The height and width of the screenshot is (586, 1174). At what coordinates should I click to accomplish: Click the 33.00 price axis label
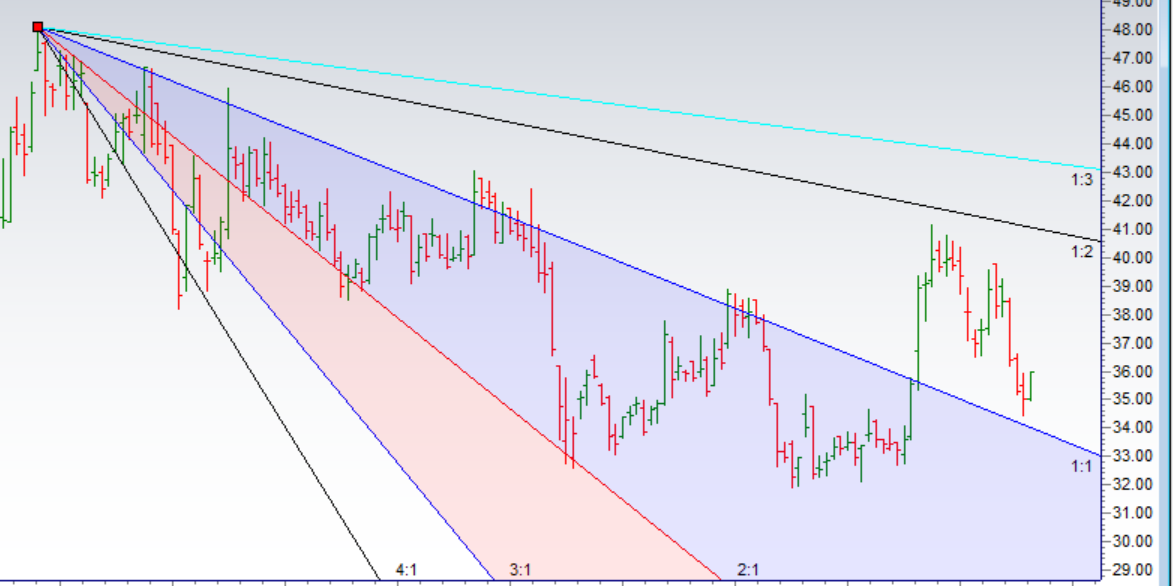point(1134,457)
